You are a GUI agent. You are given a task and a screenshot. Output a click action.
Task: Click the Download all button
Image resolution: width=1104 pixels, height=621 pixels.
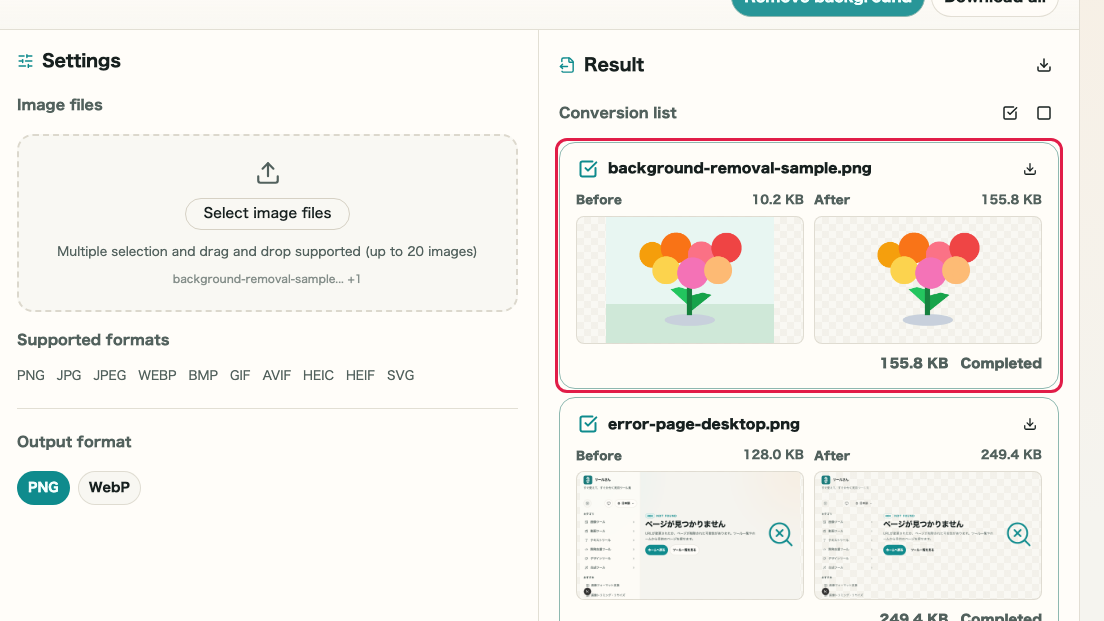point(994,4)
